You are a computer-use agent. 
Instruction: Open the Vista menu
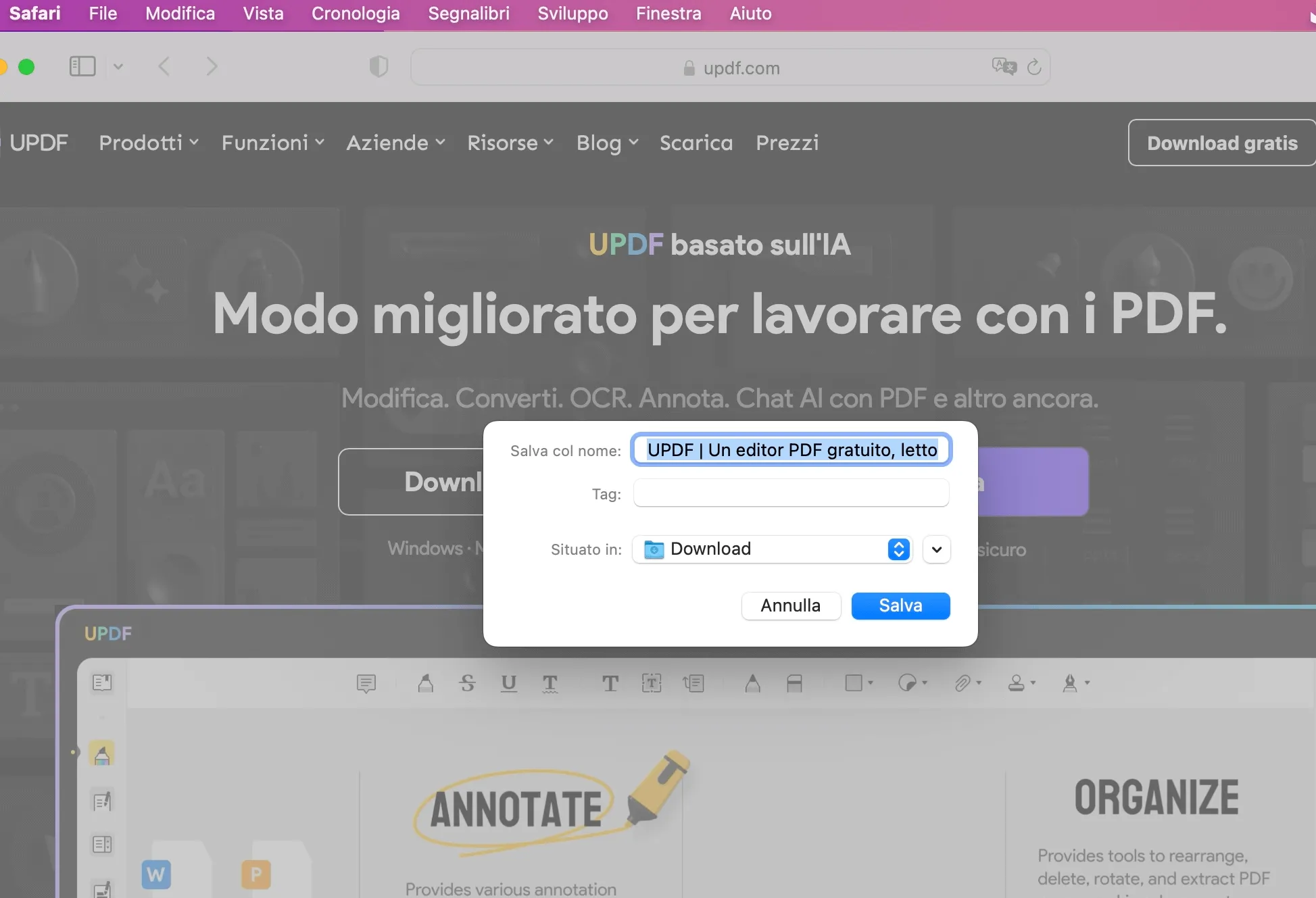pyautogui.click(x=263, y=14)
